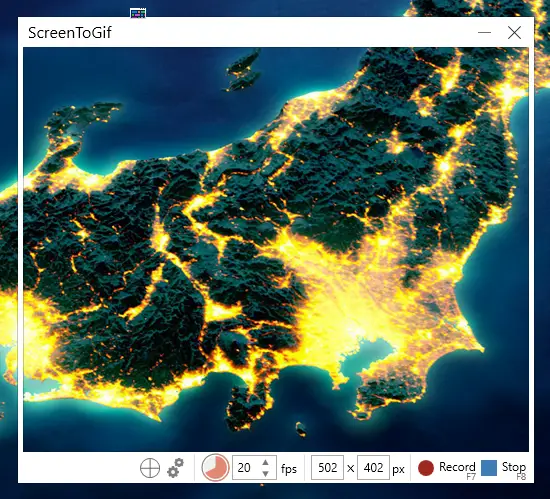This screenshot has height=499, width=550.
Task: Click the small app icon above the window
Action: (138, 13)
